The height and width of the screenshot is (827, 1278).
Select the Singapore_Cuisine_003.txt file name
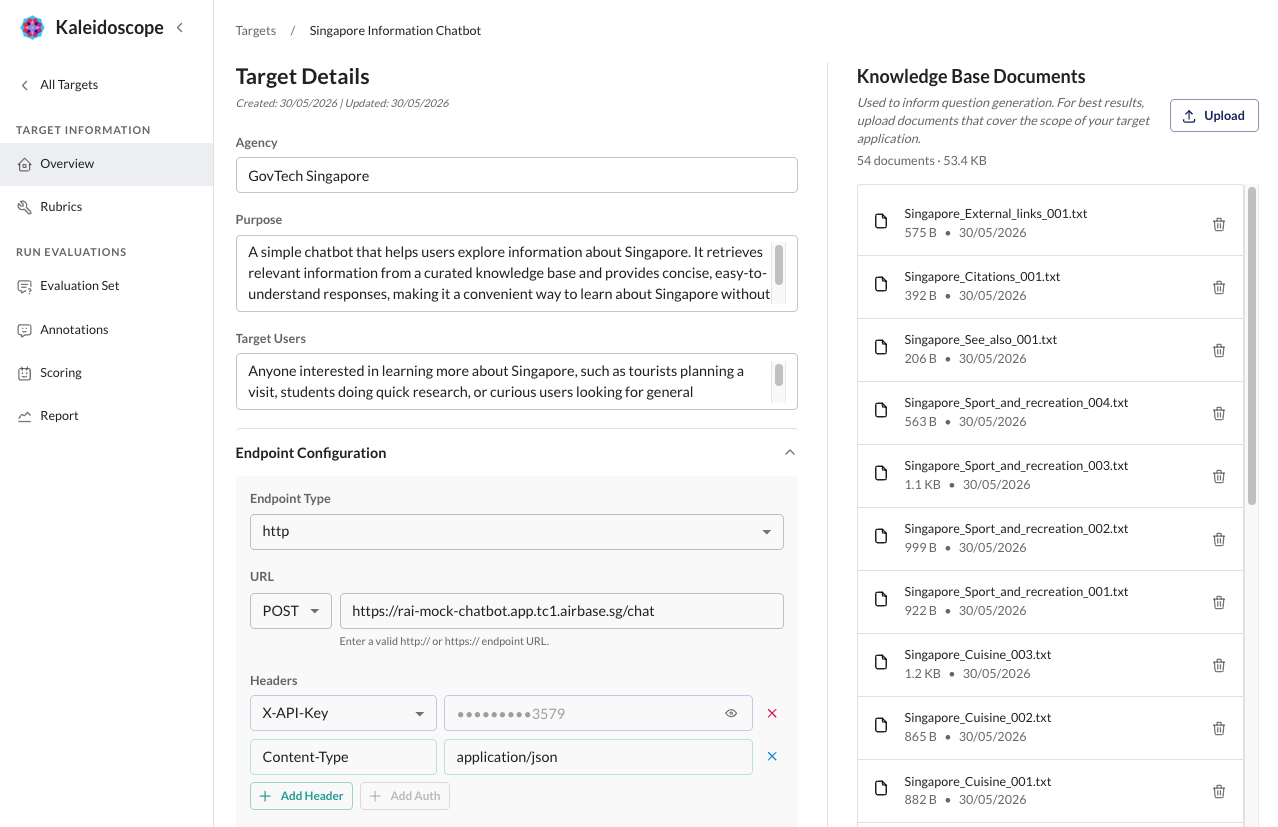pyautogui.click(x=978, y=655)
